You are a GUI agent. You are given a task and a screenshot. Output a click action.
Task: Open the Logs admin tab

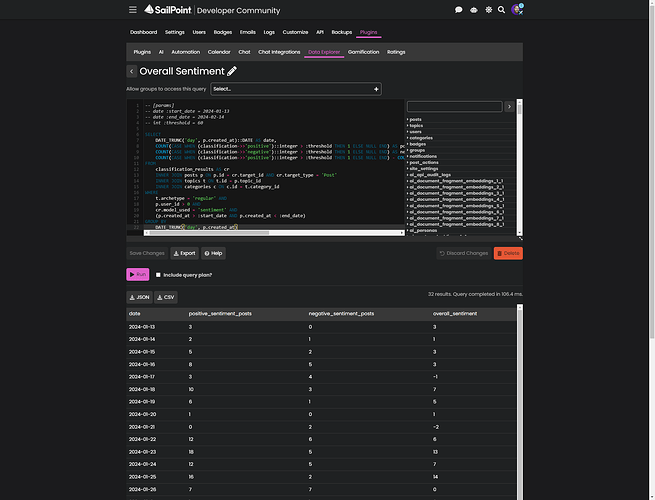tap(269, 32)
